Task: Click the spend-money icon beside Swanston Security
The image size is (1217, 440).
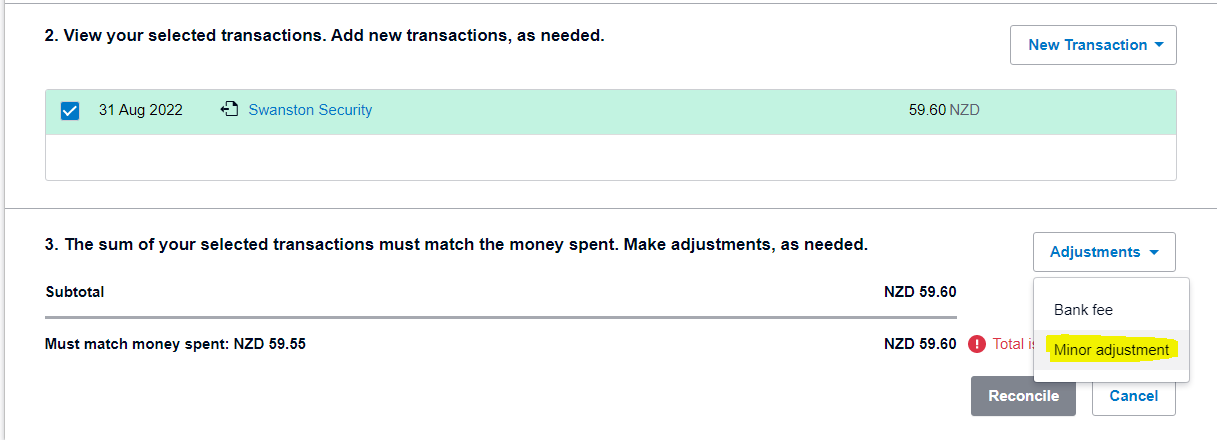Action: point(229,110)
